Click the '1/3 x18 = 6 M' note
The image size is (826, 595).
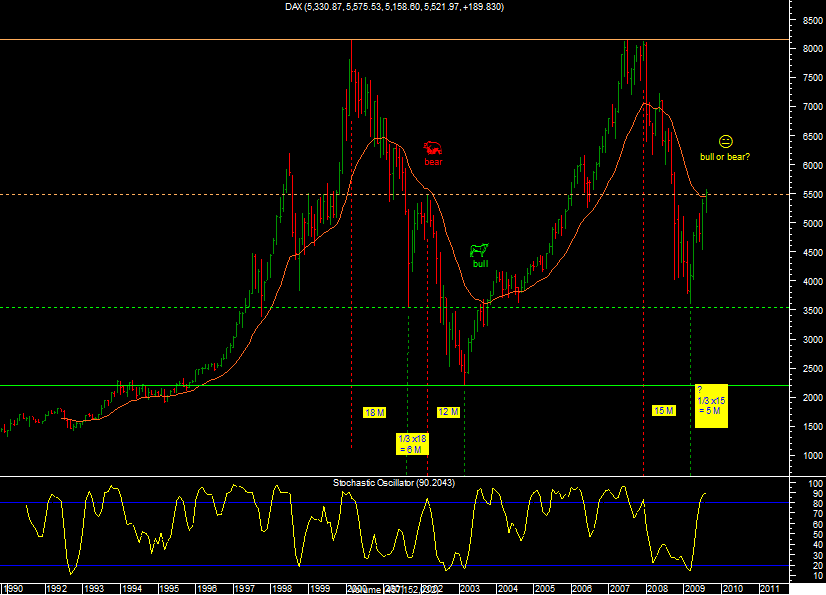pos(412,444)
